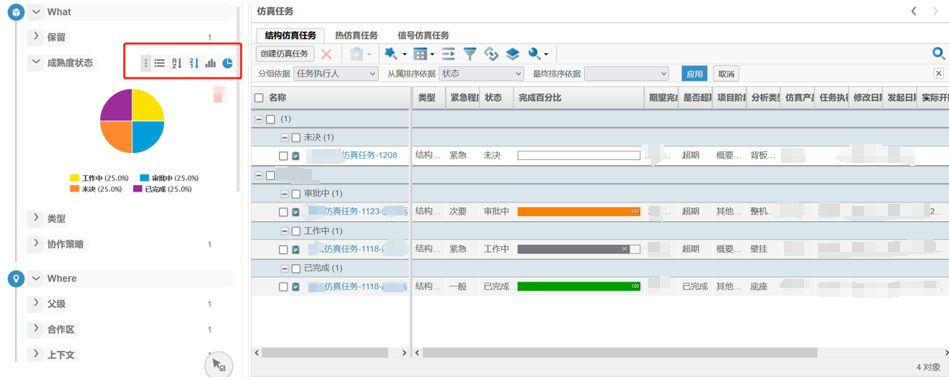This screenshot has height=380, width=949.
Task: Click the round cursor button at bottom of sidebar
Action: (217, 365)
